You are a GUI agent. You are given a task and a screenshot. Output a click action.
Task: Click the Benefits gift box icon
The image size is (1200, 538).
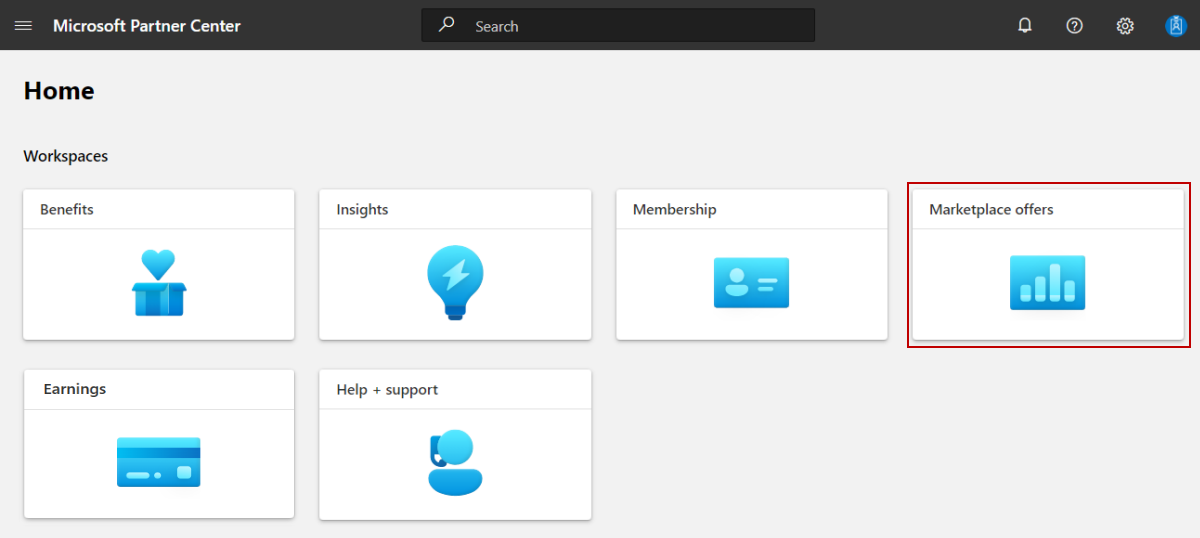tap(158, 283)
